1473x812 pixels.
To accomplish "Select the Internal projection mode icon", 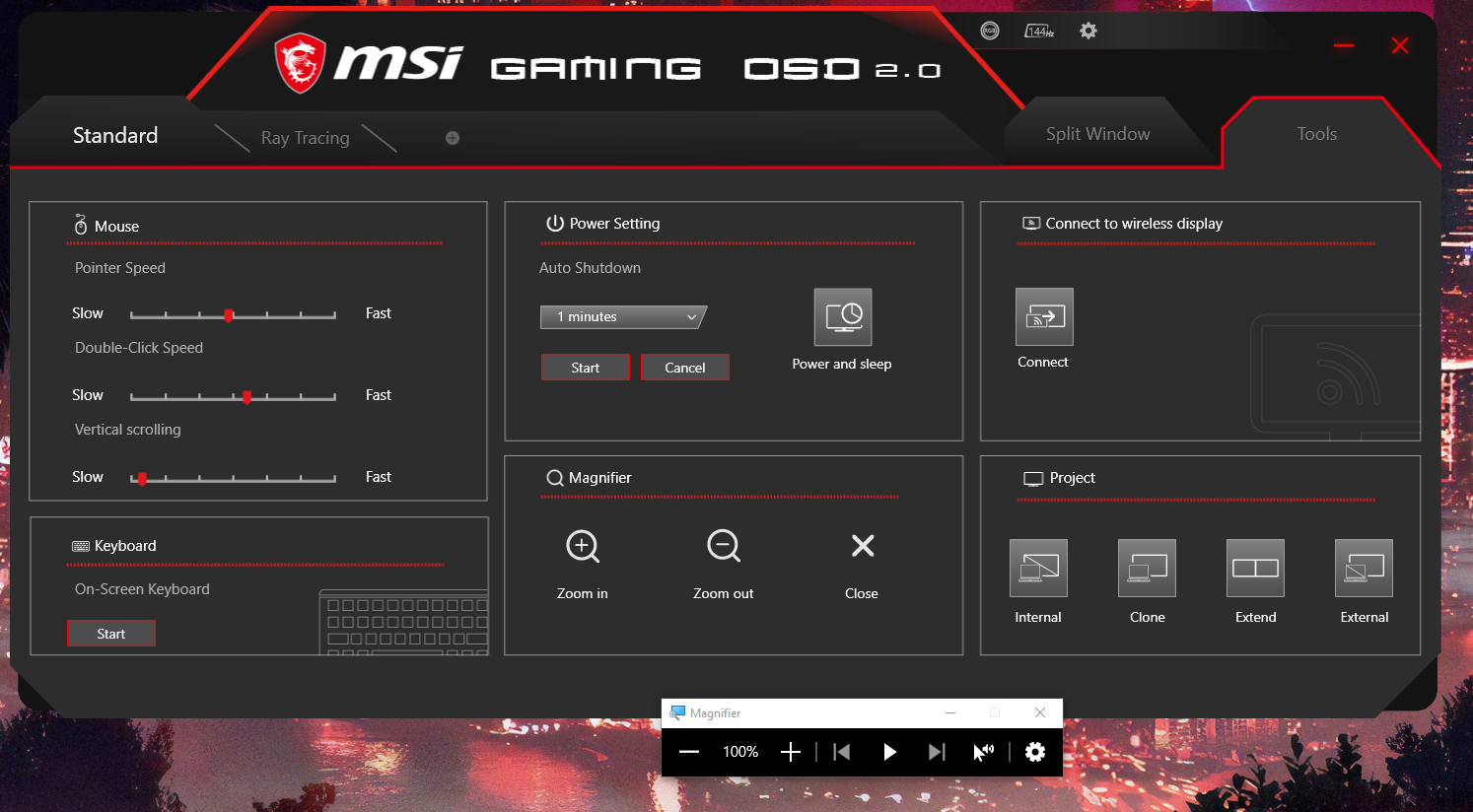I will tap(1038, 569).
